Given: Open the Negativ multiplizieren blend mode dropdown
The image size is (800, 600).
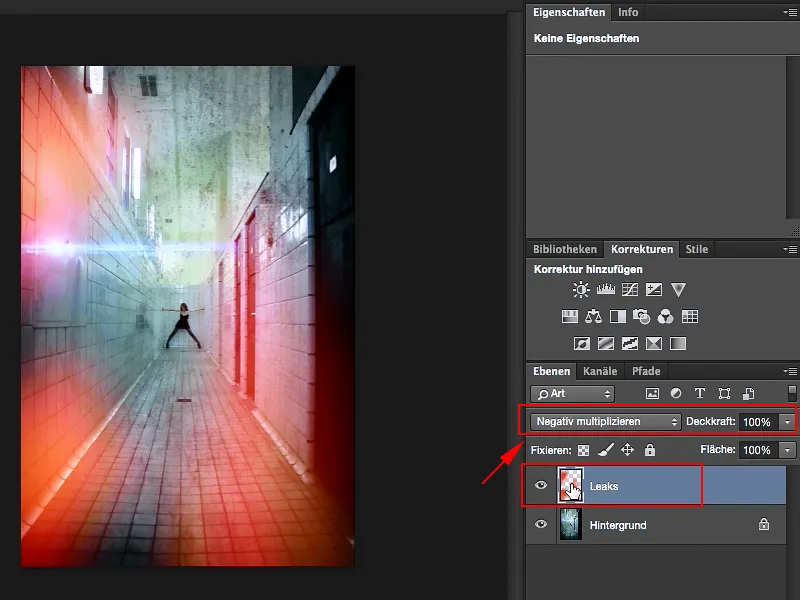Looking at the screenshot, I should [x=605, y=421].
